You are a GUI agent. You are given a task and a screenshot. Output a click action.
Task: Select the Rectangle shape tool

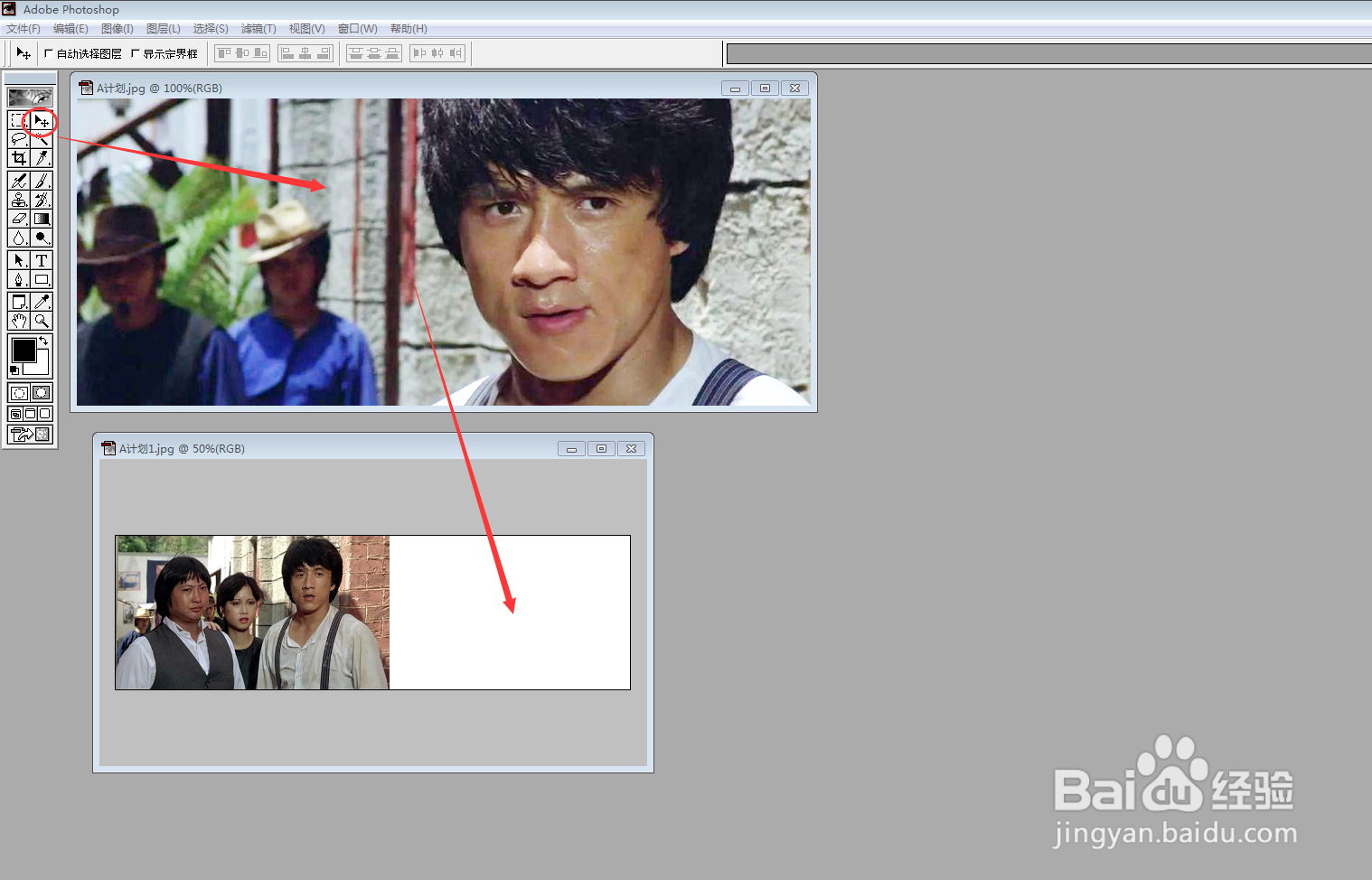(x=42, y=279)
